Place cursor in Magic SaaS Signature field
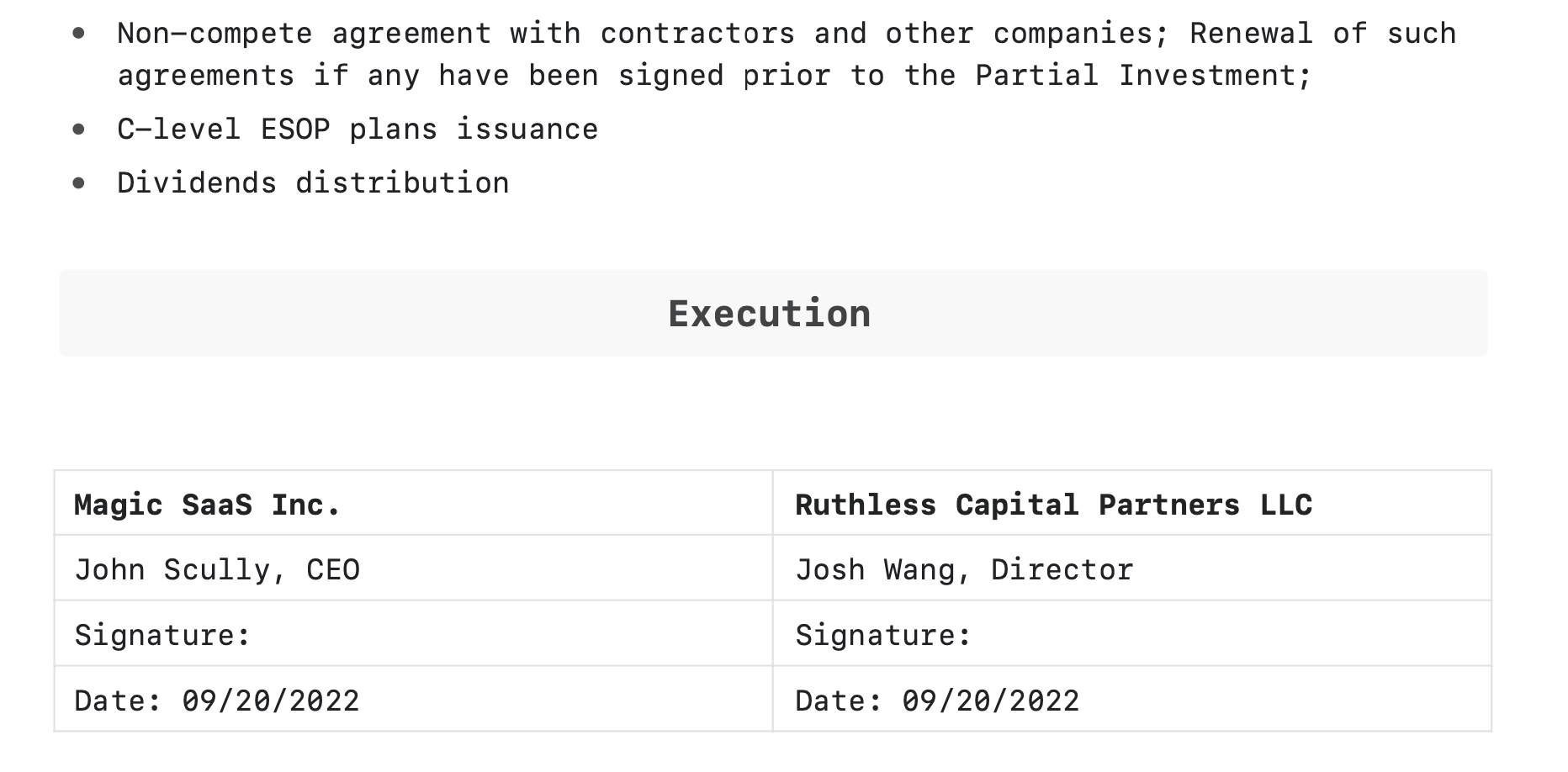This screenshot has width=1568, height=772. tap(413, 634)
